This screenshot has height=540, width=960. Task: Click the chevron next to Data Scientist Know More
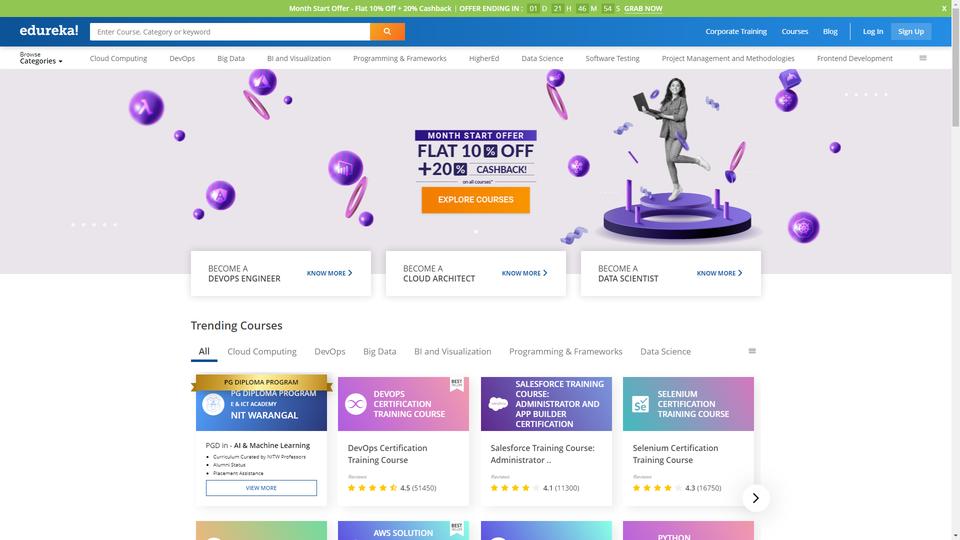pos(740,273)
